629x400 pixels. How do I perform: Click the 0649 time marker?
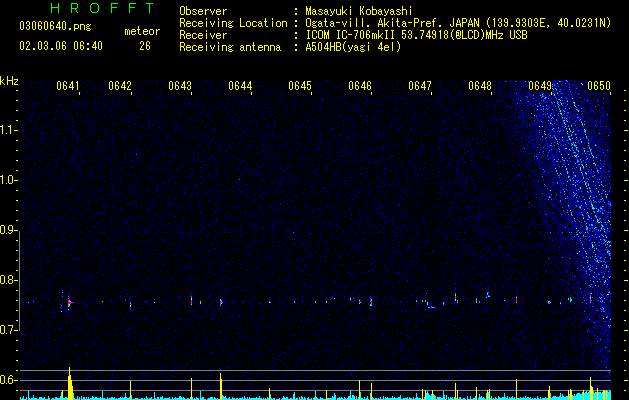(x=540, y=86)
